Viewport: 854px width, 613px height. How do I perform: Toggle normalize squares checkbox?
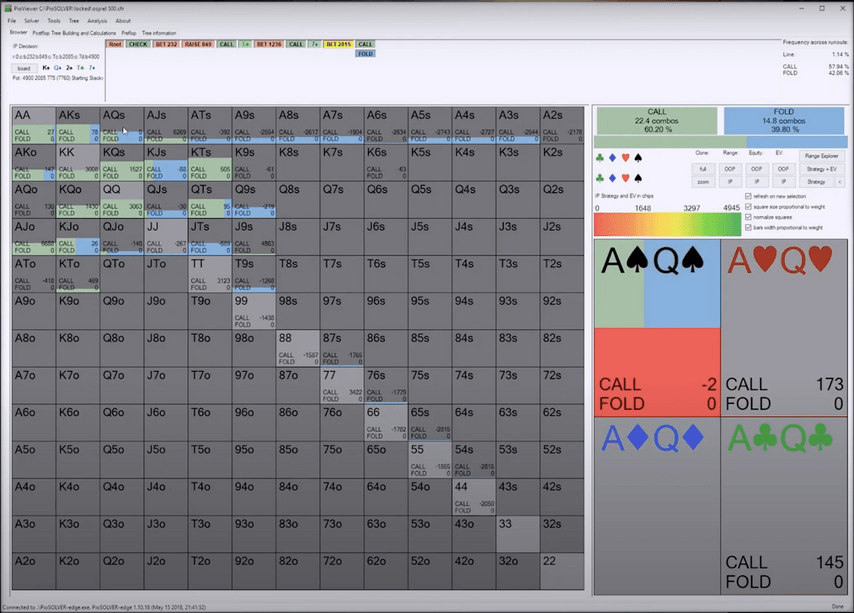coord(748,217)
